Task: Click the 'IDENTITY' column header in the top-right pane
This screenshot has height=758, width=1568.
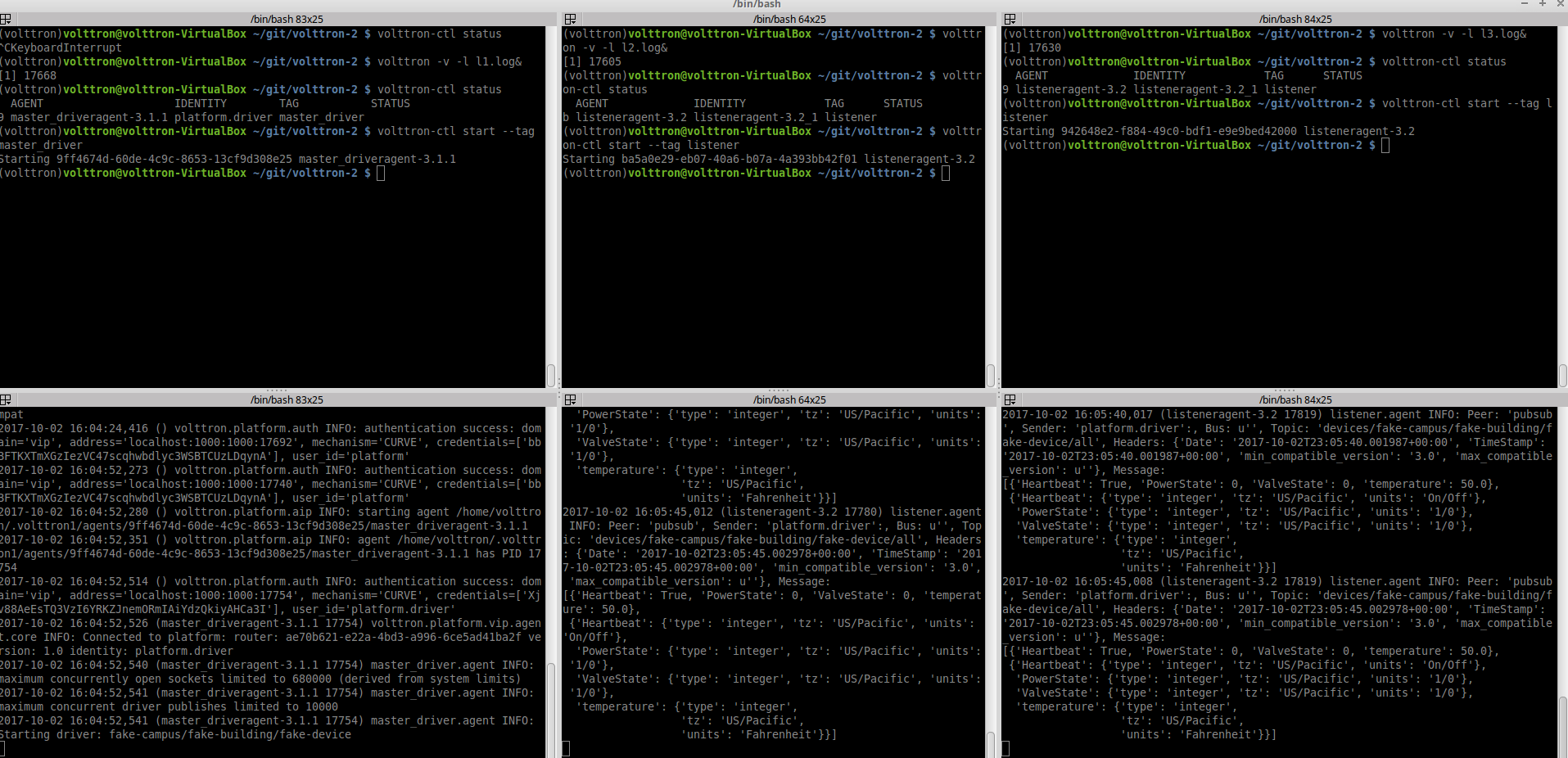Action: pos(1159,75)
